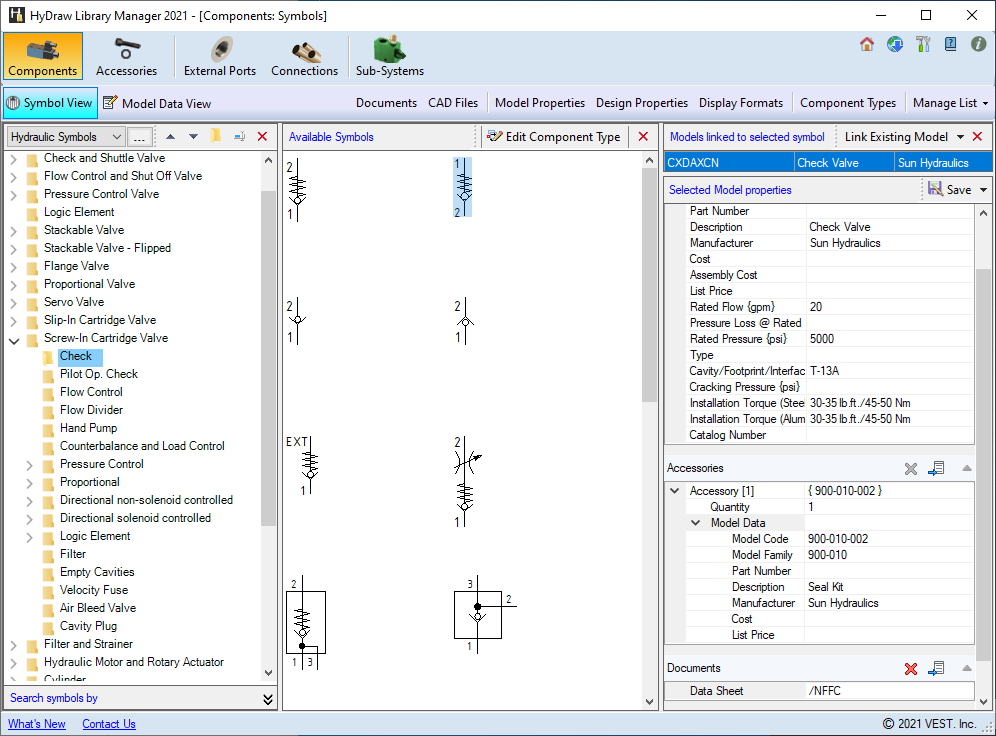Click the Data Sheet value field
996x736 pixels.
[889, 691]
